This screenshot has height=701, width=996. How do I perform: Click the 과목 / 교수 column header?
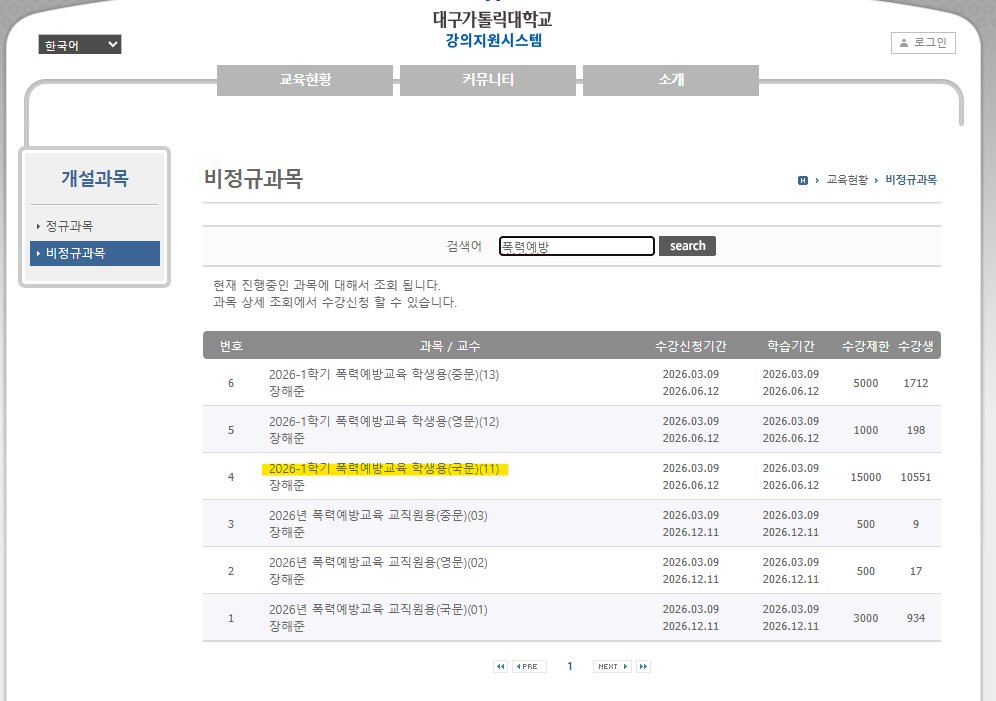(x=450, y=346)
